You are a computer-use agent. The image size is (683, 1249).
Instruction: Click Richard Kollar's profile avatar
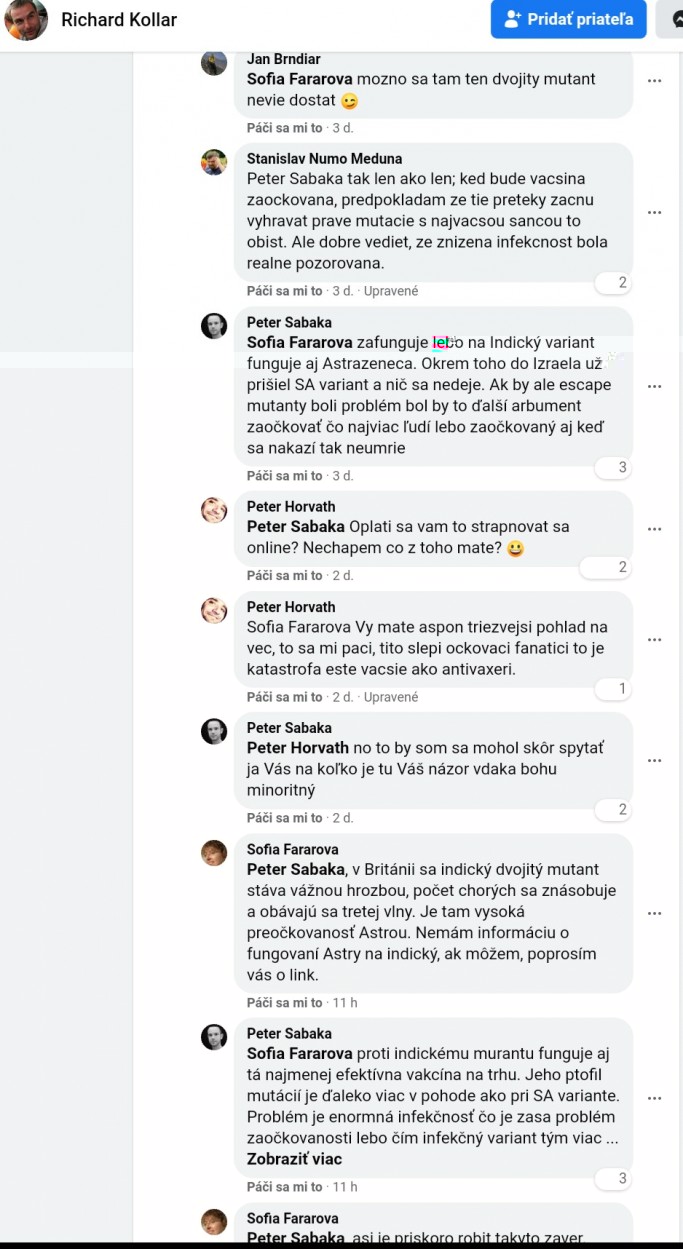pos(26,19)
